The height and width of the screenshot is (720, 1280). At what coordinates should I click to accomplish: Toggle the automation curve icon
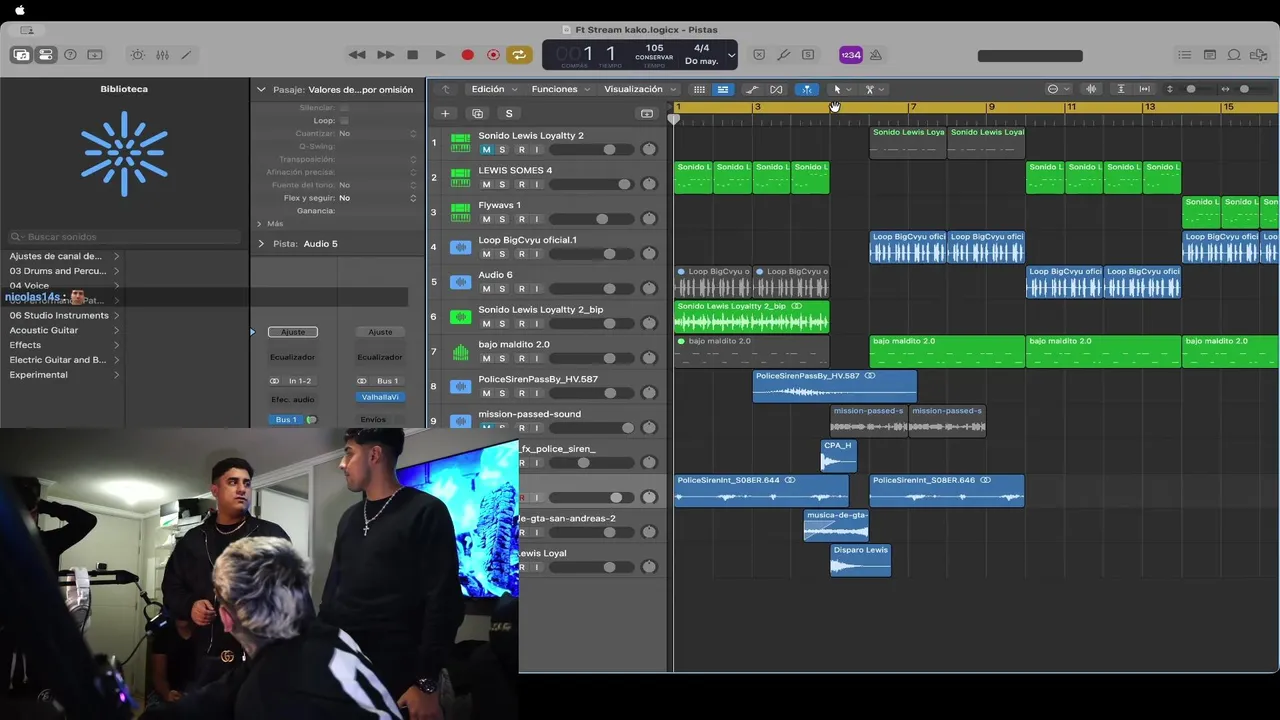pyautogui.click(x=752, y=89)
